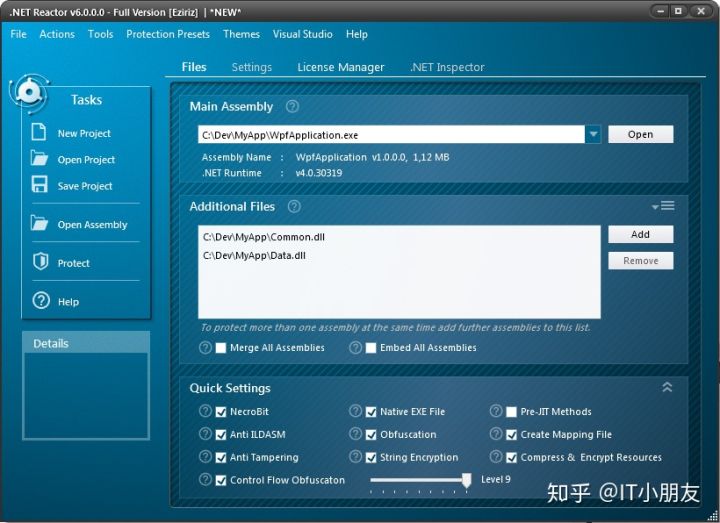Click the Remove button
The image size is (720, 523).
click(641, 260)
